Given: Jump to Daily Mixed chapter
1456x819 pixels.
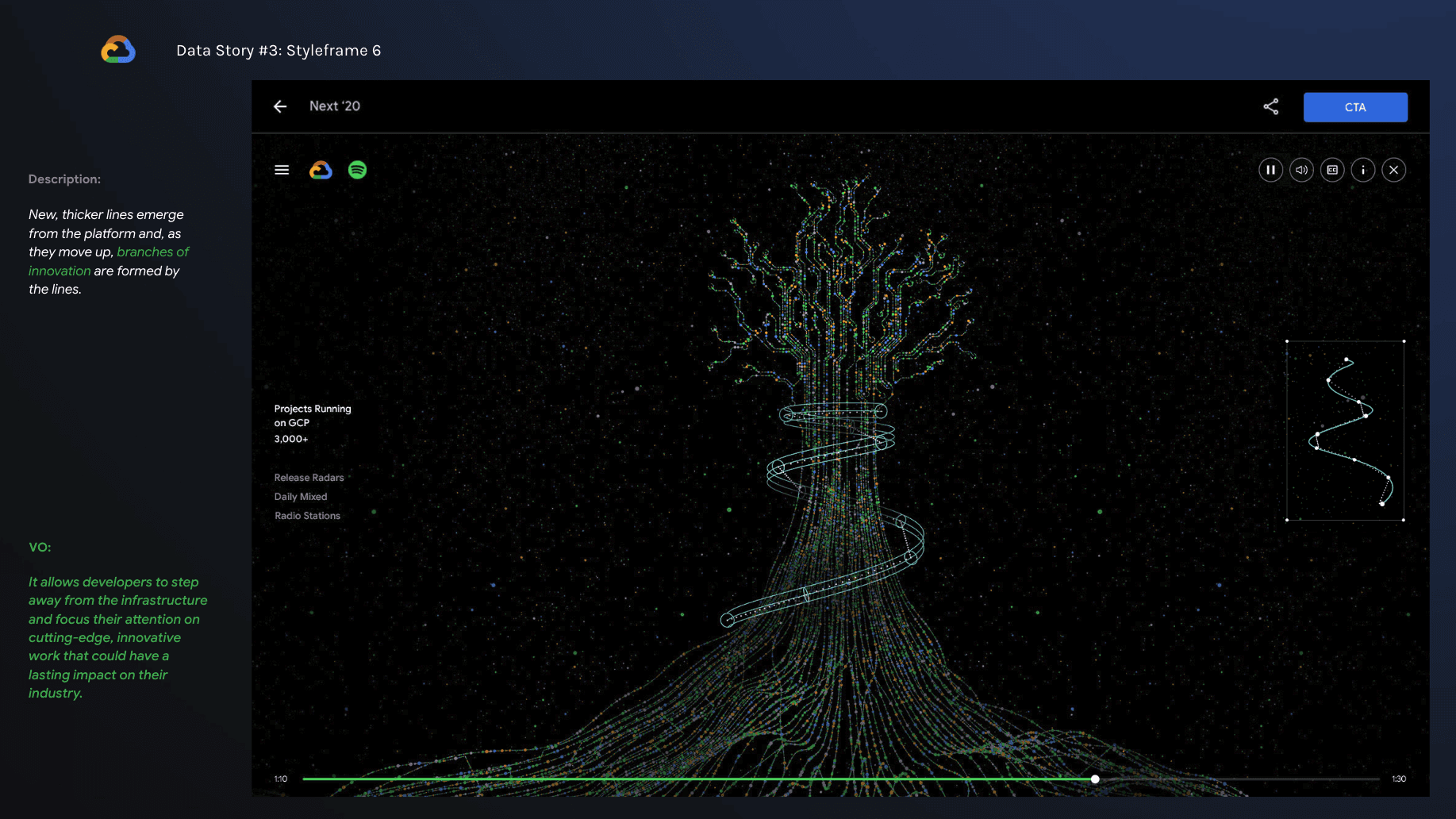Looking at the screenshot, I should 301,497.
